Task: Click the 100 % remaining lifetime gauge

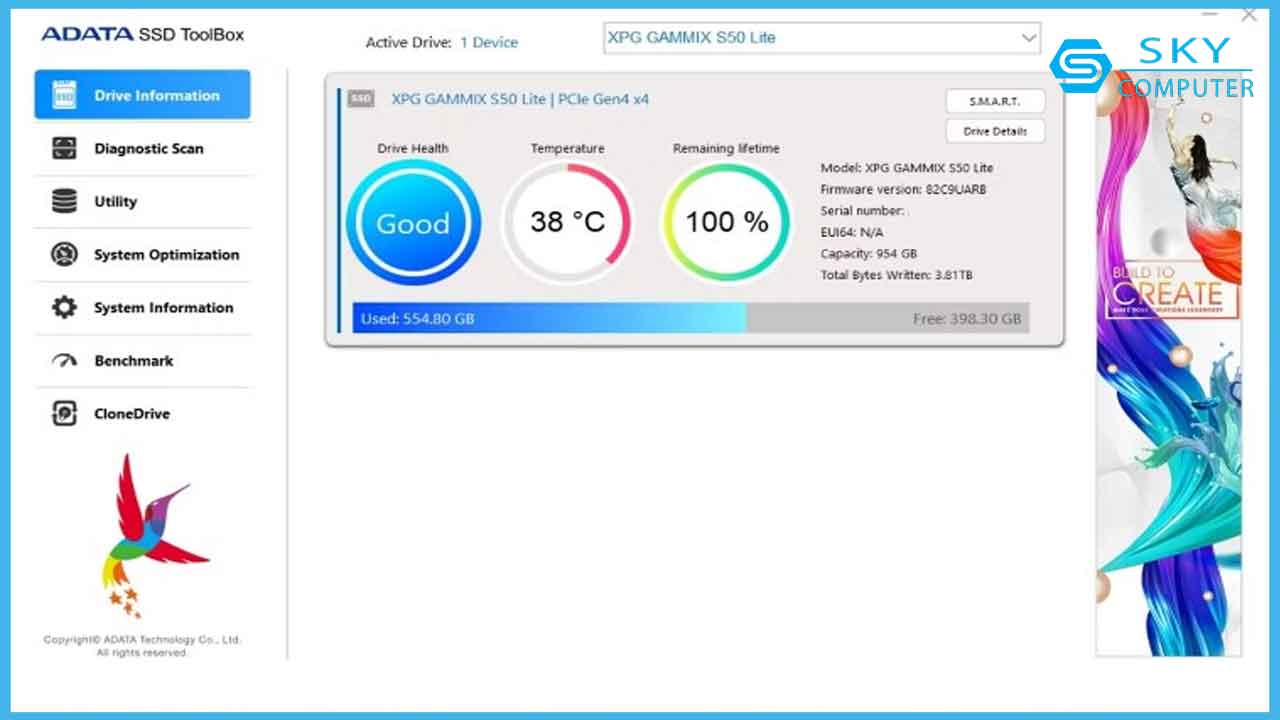Action: click(726, 222)
